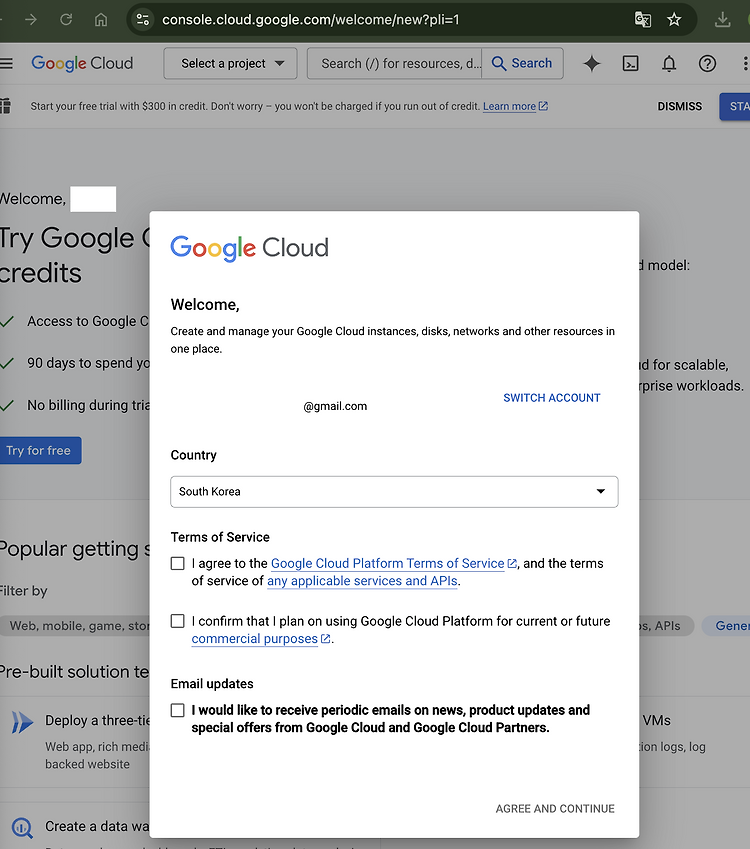Expand the Country dropdown showing South Korea
Screen dimensions: 750x849
(394, 492)
